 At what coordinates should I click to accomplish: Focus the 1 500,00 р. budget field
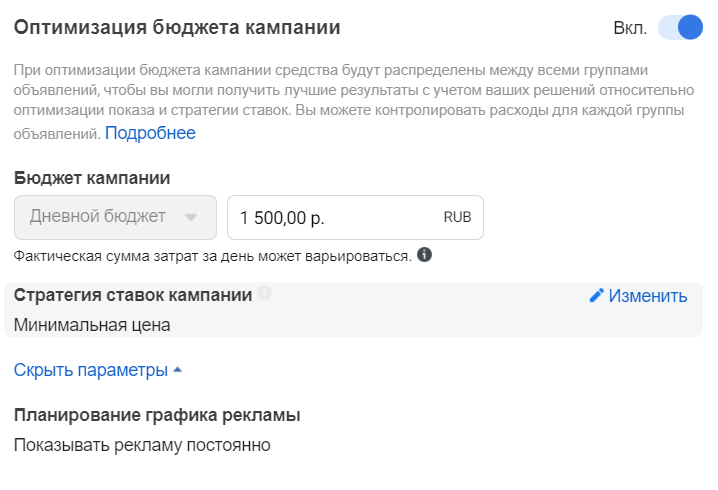point(355,217)
